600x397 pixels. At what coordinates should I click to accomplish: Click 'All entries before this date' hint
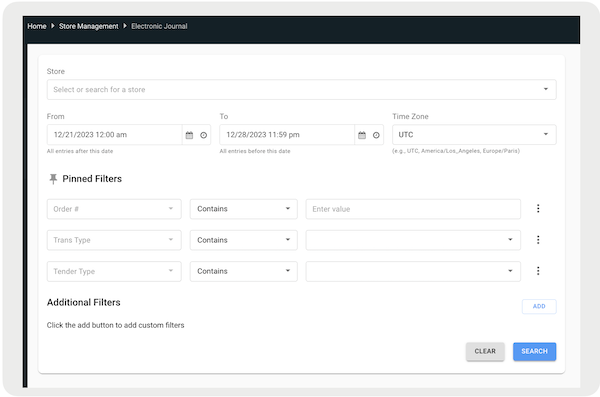click(x=255, y=151)
